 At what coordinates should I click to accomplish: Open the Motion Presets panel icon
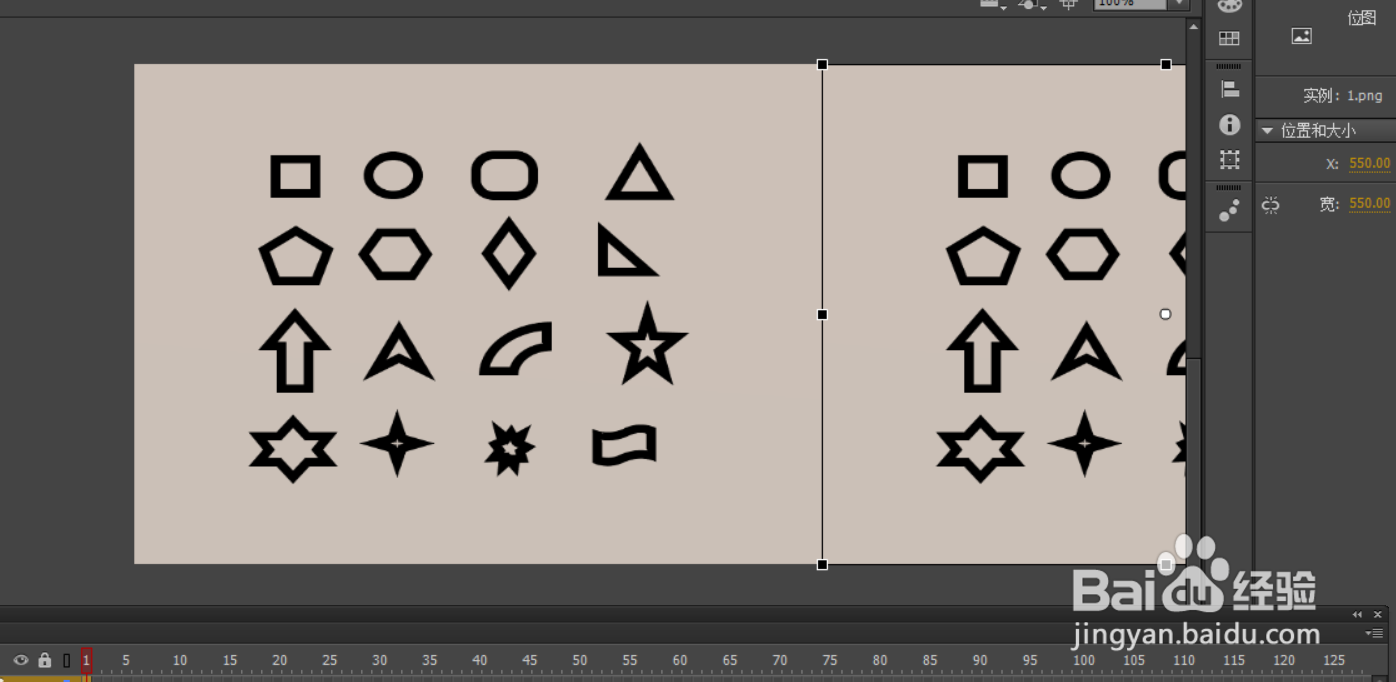coord(1229,210)
